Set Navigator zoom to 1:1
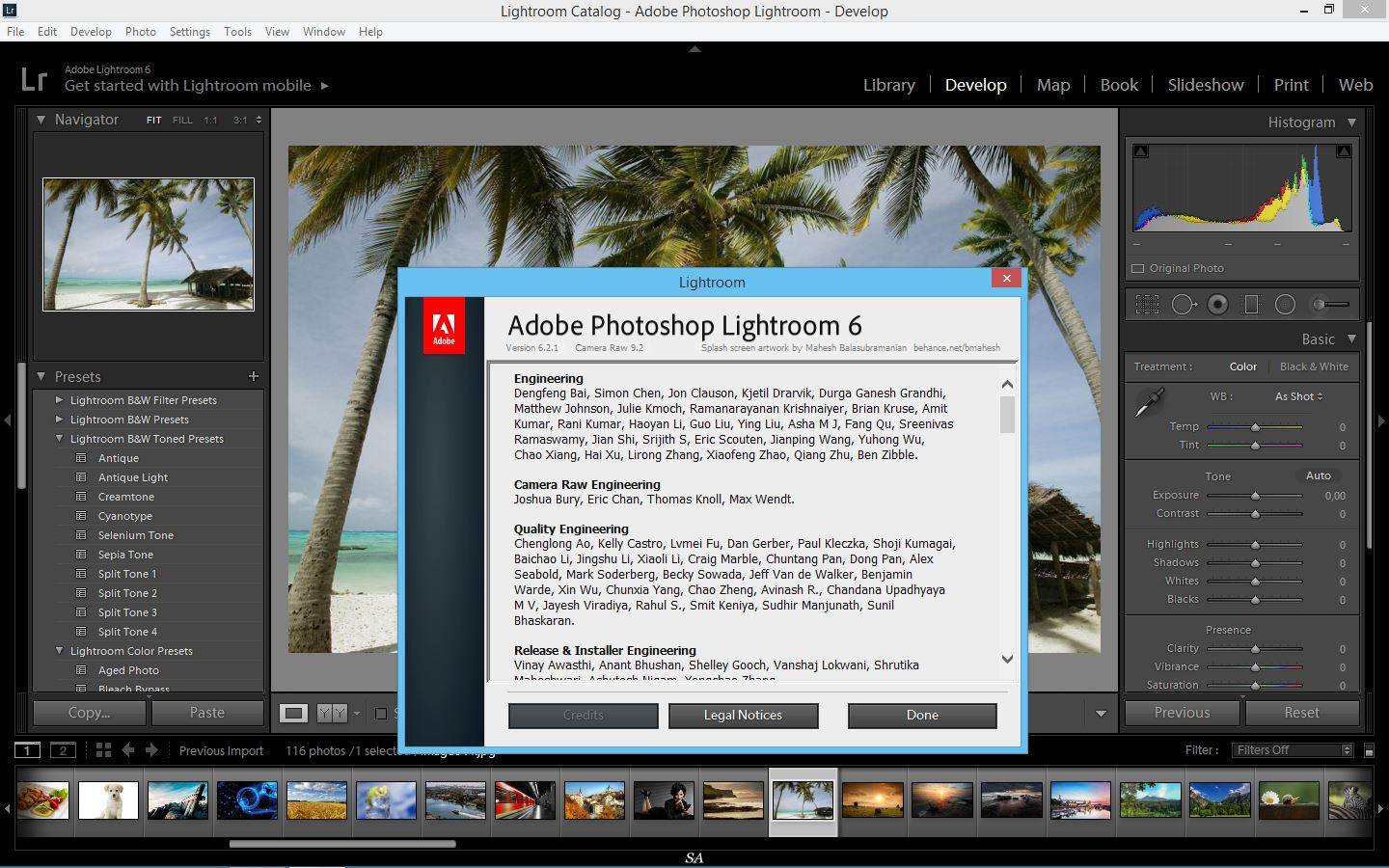Viewport: 1389px width, 868px height. (x=210, y=121)
